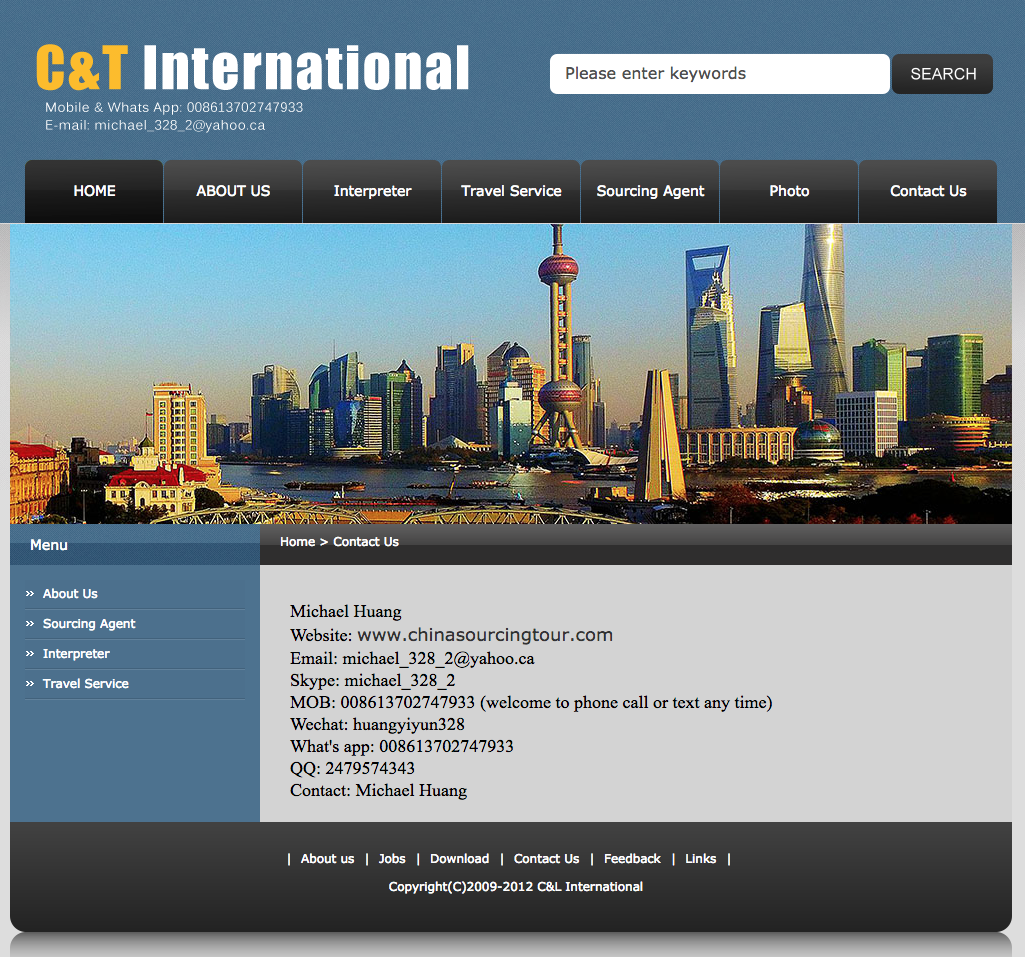Select Sourcing Agent in the sidebar menu
1025x957 pixels.
pyautogui.click(x=89, y=624)
